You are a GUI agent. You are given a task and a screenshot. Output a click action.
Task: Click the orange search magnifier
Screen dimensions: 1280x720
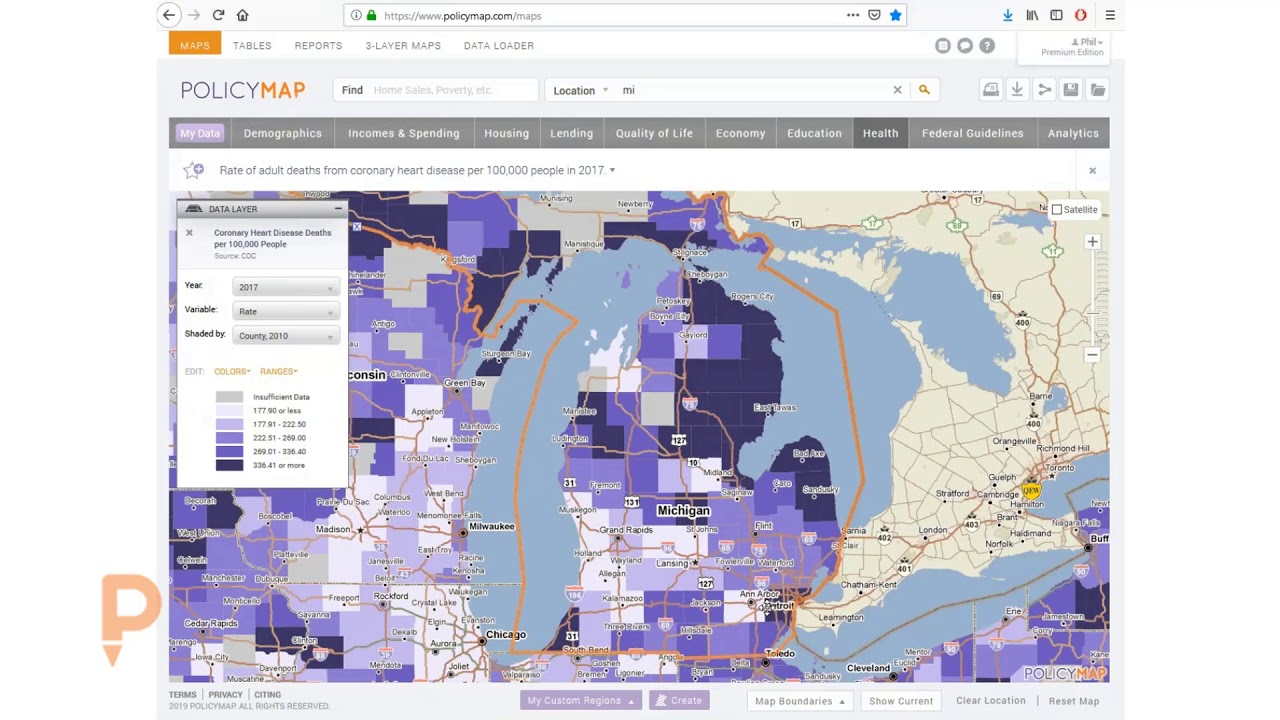click(x=924, y=90)
